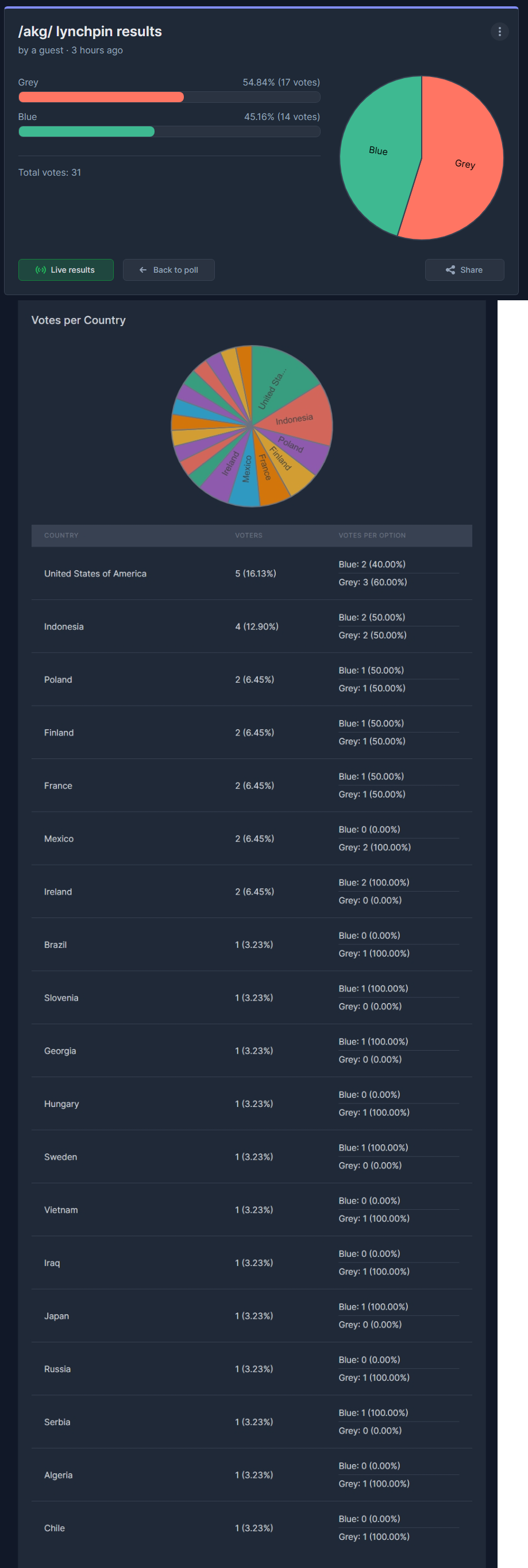This screenshot has width=528, height=1568.
Task: Click 'Blue: 2 (100.00%)' in Ireland row
Action: click(374, 882)
